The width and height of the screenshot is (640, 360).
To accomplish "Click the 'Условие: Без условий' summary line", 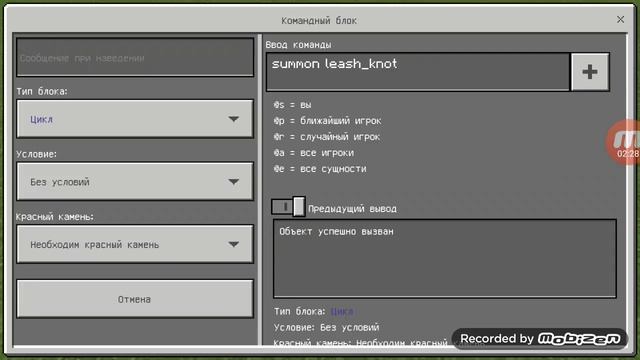I will (x=327, y=327).
